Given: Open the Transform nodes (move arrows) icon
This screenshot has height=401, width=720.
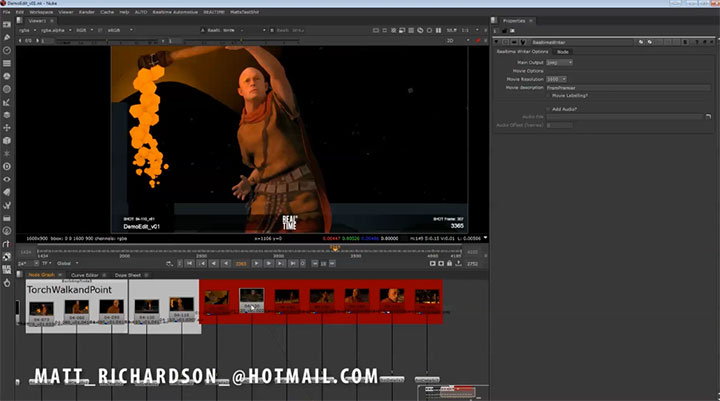Looking at the screenshot, I should pyautogui.click(x=7, y=128).
